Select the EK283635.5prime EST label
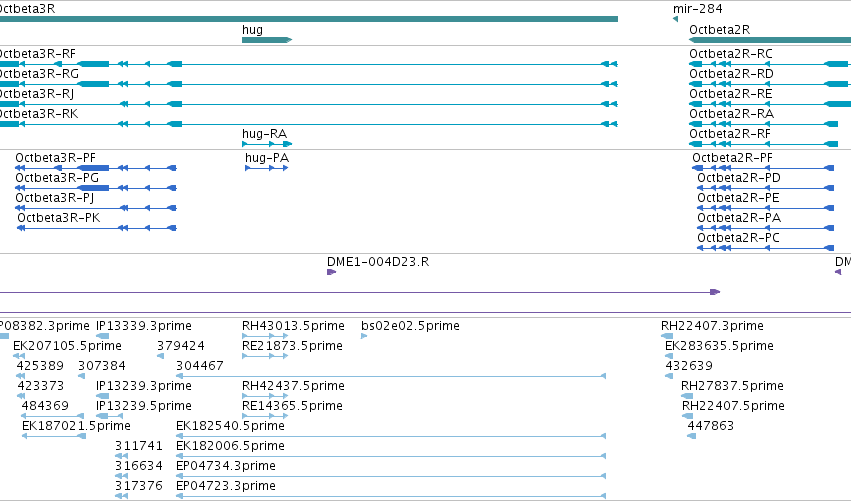This screenshot has height=501, width=851. (719, 346)
